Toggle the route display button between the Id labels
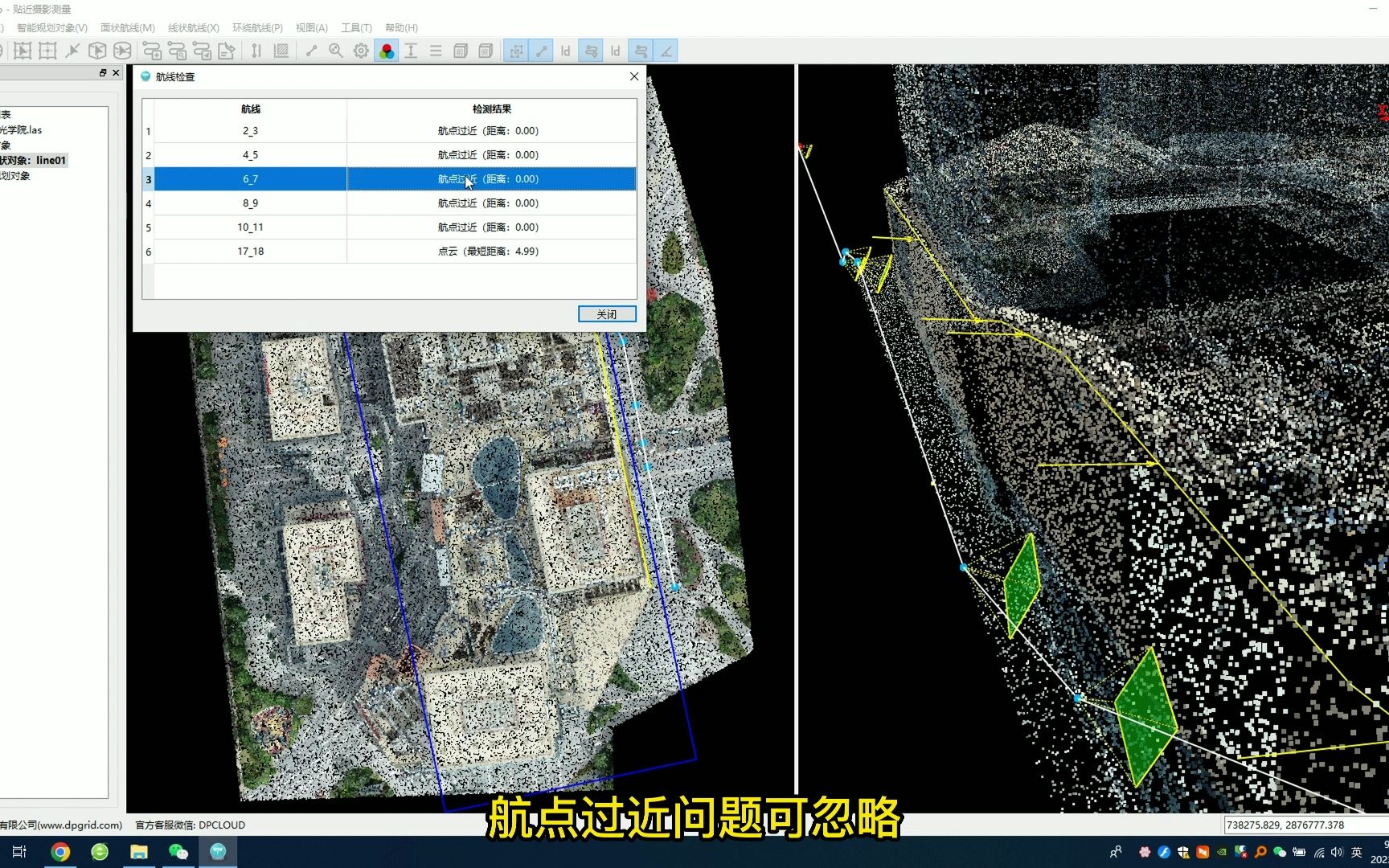This screenshot has height=868, width=1389. (x=591, y=51)
